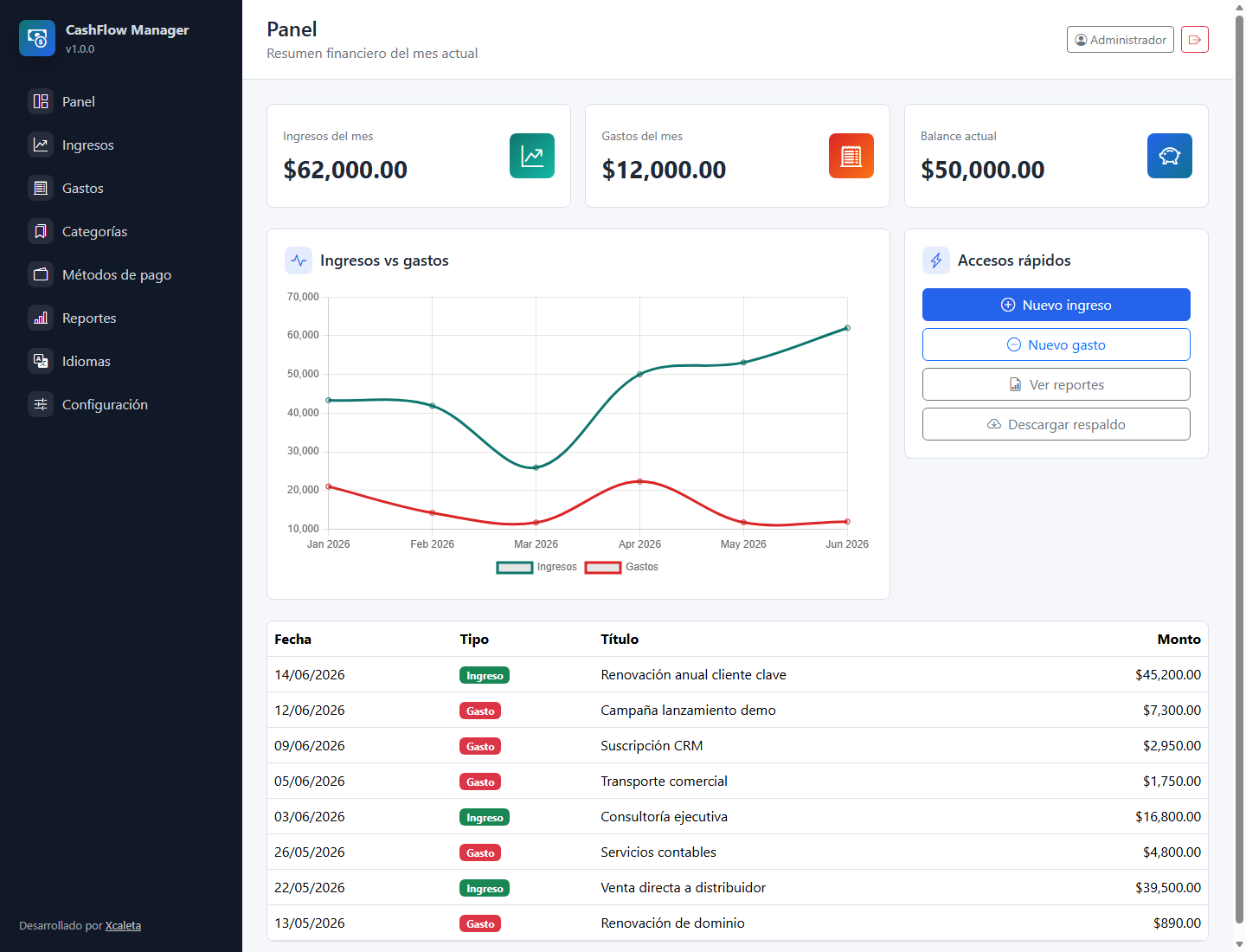Click the Ingreso badge on 14/06/2026 row
1246x952 pixels.
point(485,676)
